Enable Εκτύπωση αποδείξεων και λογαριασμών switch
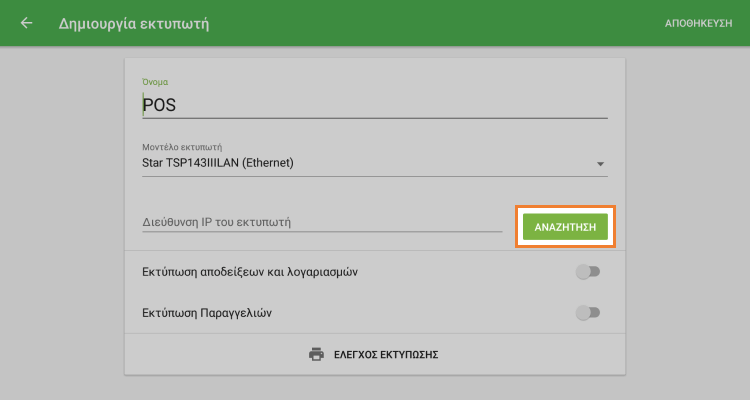 [588, 271]
